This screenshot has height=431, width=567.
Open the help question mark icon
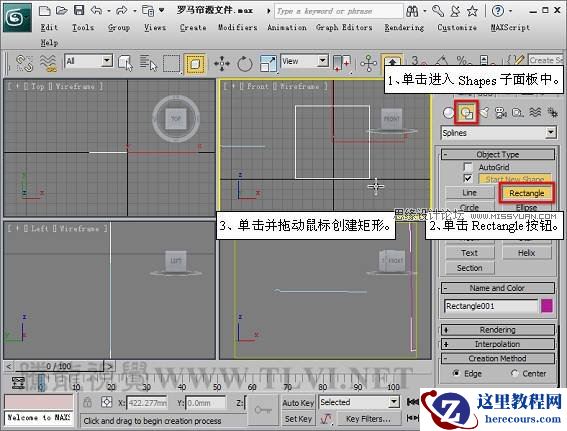click(498, 11)
